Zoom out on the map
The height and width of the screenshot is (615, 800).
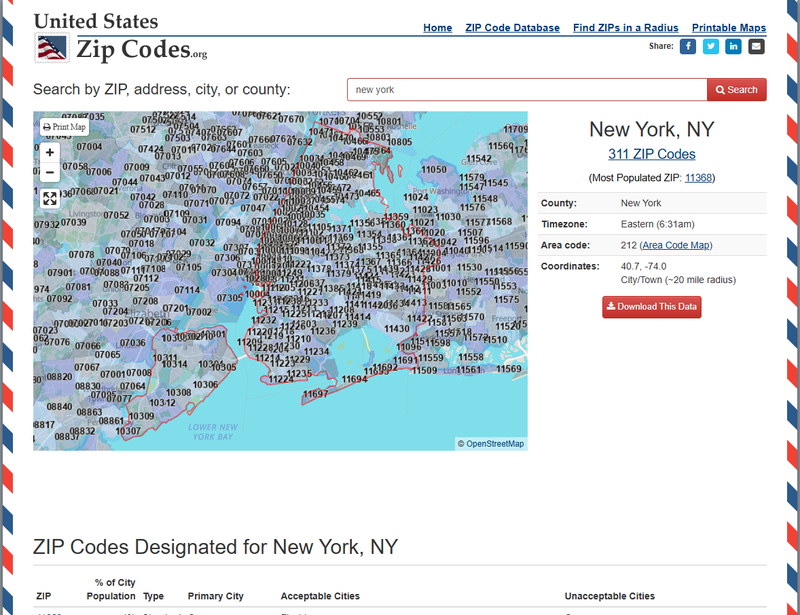(50, 172)
